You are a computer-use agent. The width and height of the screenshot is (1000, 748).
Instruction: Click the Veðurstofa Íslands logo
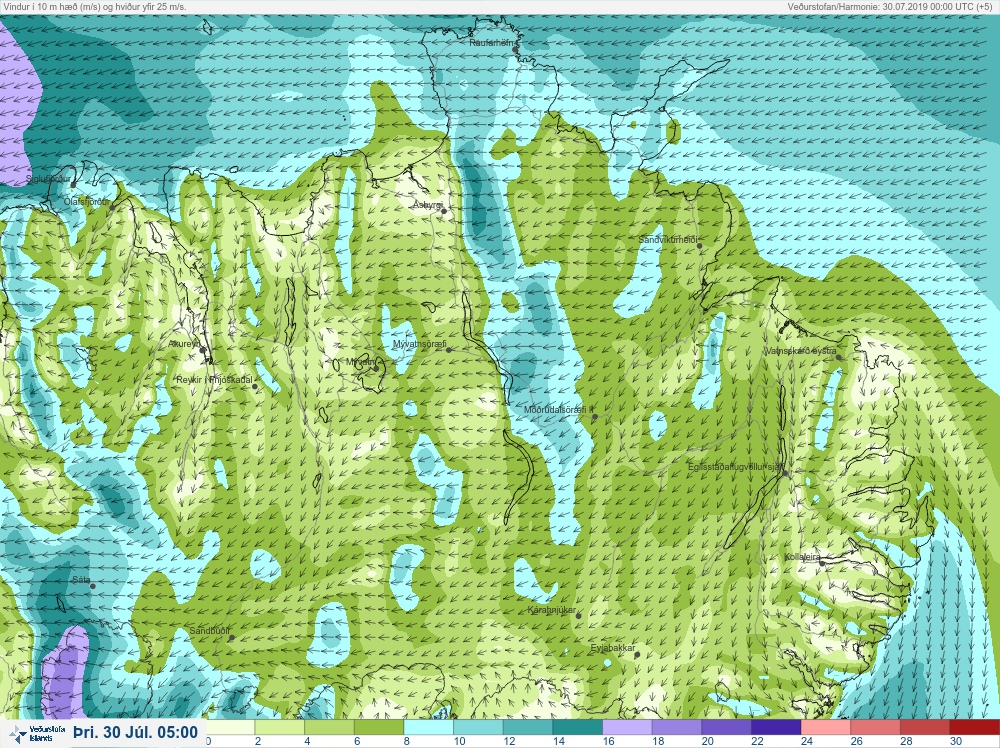tap(37, 734)
